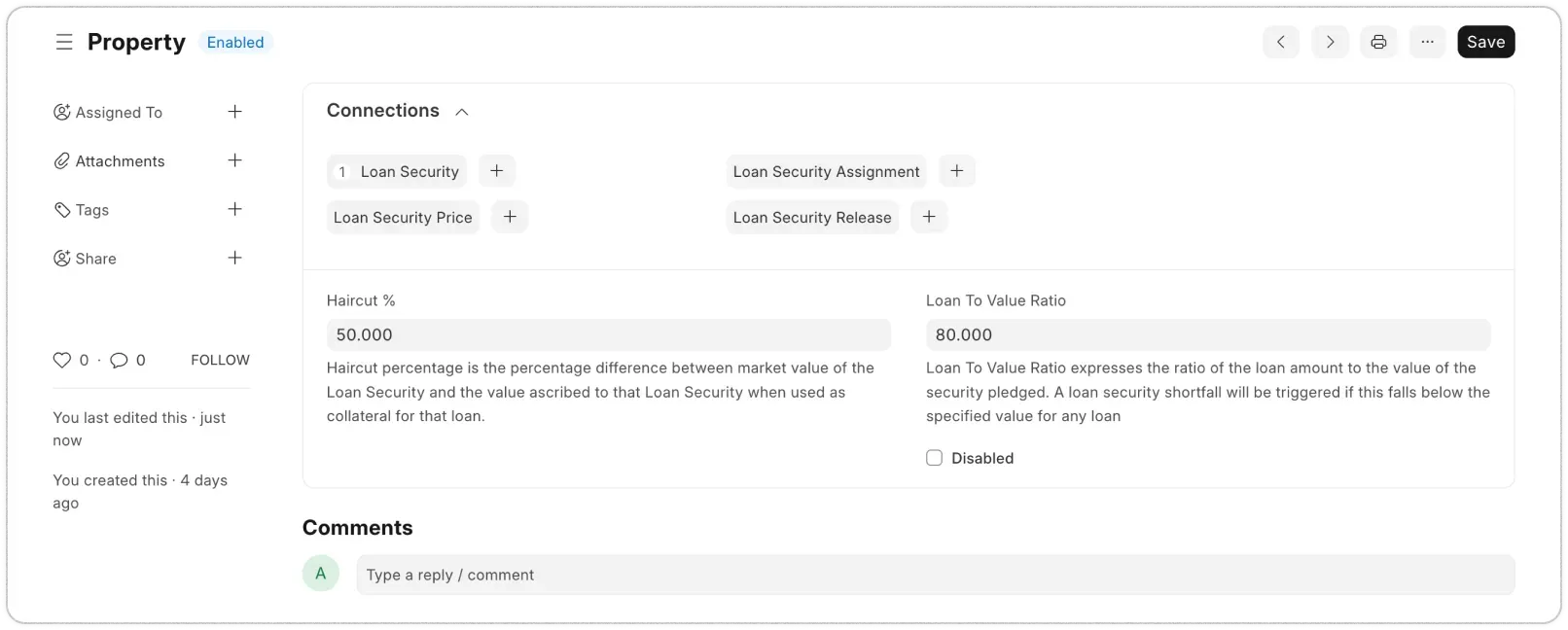Like this document with the heart icon
Viewport: 1568px width, 630px height.
[62, 360]
